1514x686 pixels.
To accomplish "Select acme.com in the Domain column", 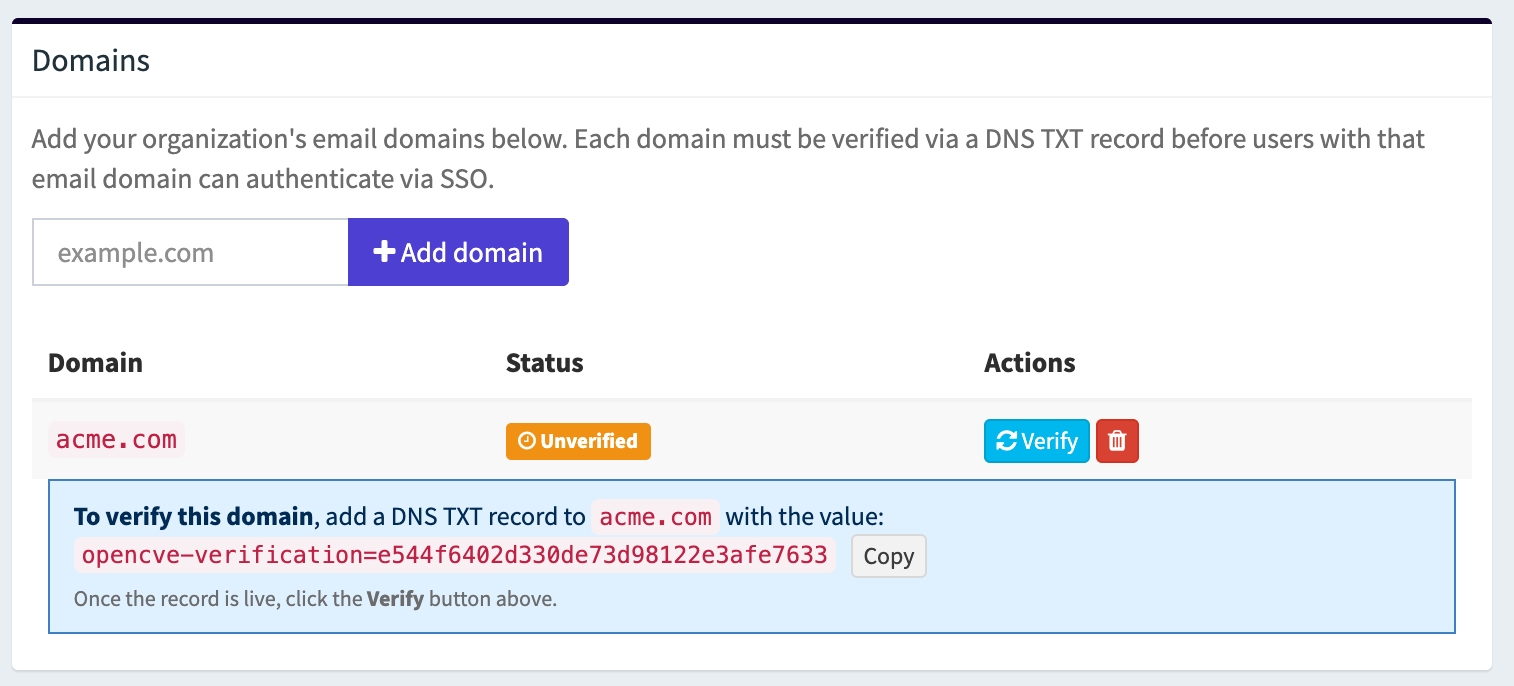I will (116, 440).
